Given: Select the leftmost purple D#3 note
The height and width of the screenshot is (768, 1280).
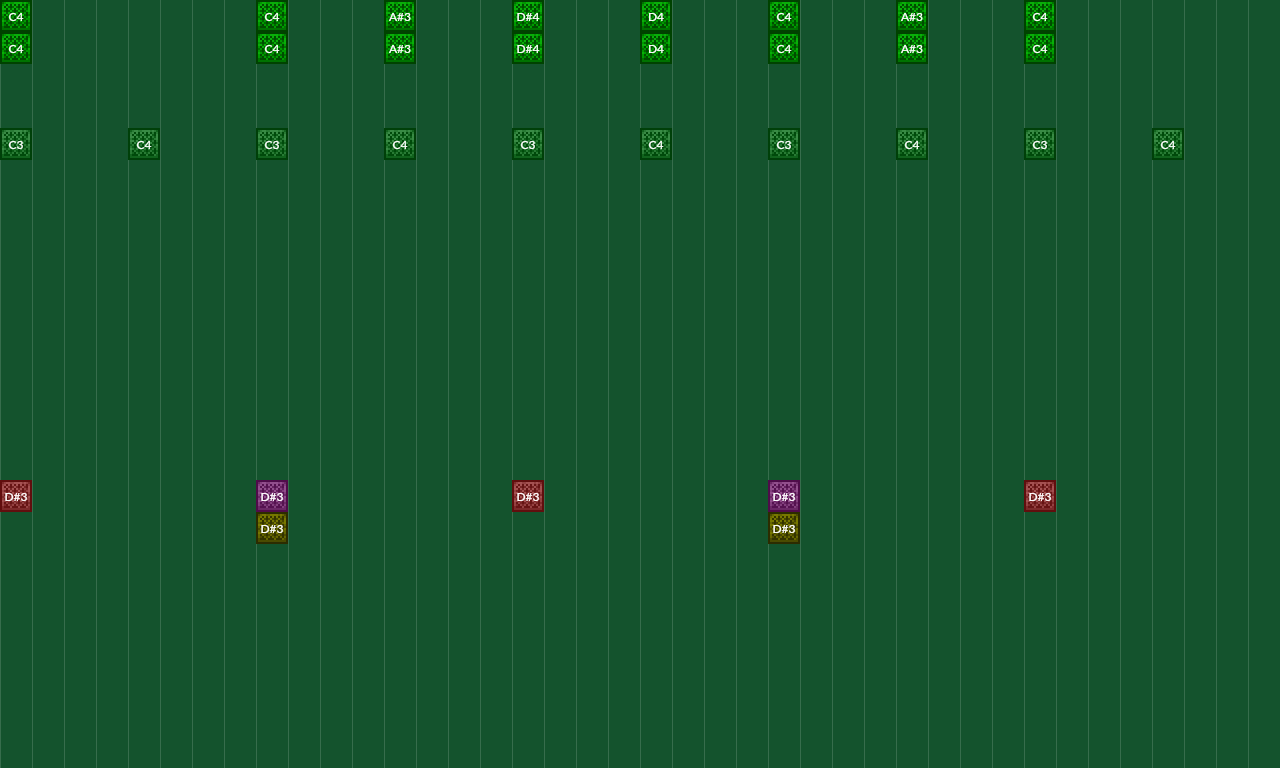Looking at the screenshot, I should pyautogui.click(x=271, y=496).
